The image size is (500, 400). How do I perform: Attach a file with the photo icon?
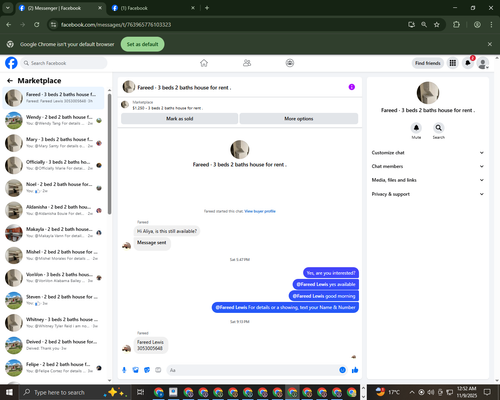tap(136, 370)
